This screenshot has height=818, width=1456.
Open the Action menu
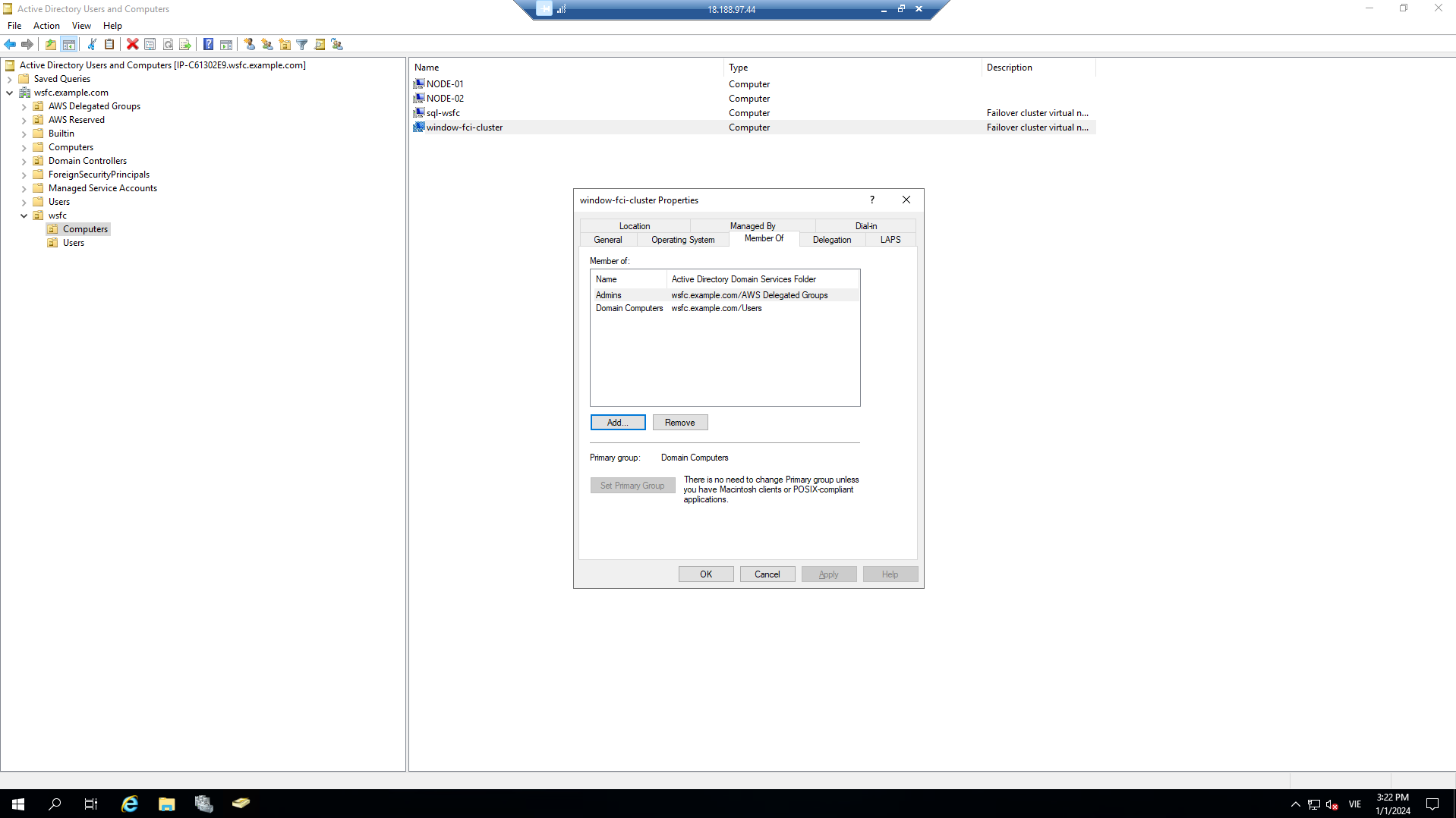click(46, 25)
